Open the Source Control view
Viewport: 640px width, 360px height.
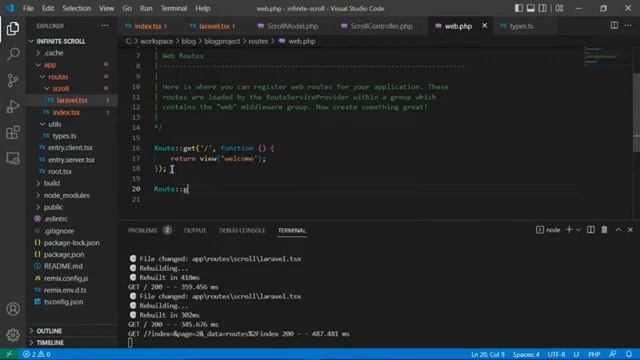[x=13, y=80]
